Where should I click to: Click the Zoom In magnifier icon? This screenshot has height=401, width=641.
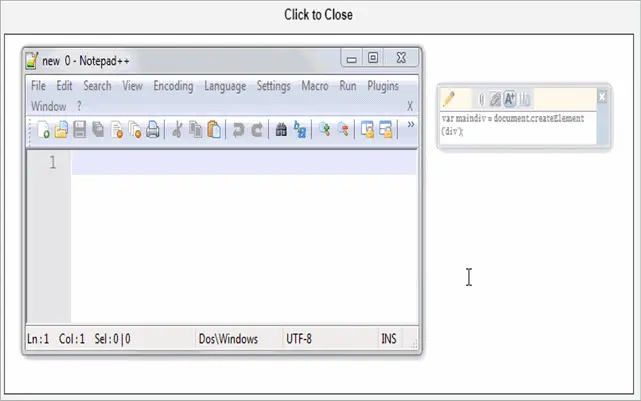[325, 130]
